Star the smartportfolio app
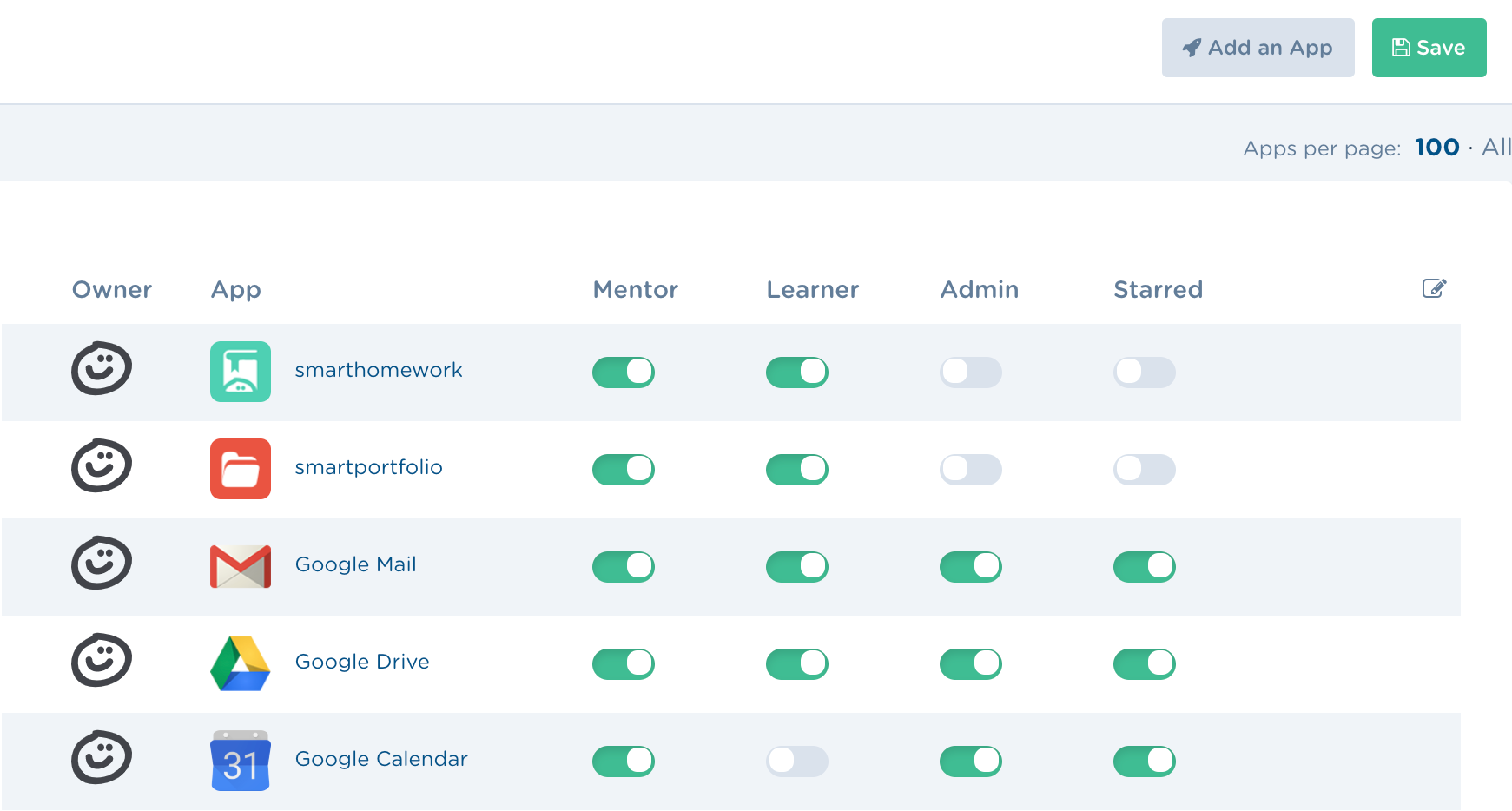Screen dimensions: 1512x811 (1144, 469)
